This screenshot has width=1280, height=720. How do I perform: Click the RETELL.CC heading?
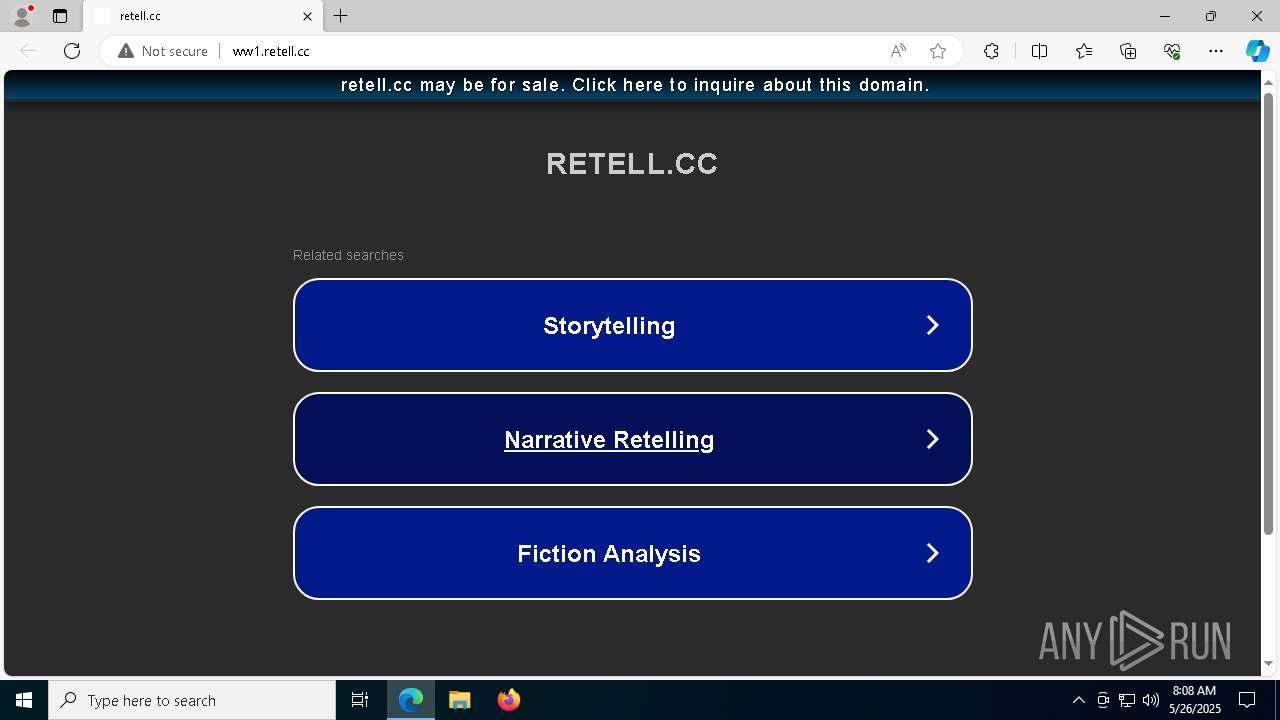(x=632, y=163)
